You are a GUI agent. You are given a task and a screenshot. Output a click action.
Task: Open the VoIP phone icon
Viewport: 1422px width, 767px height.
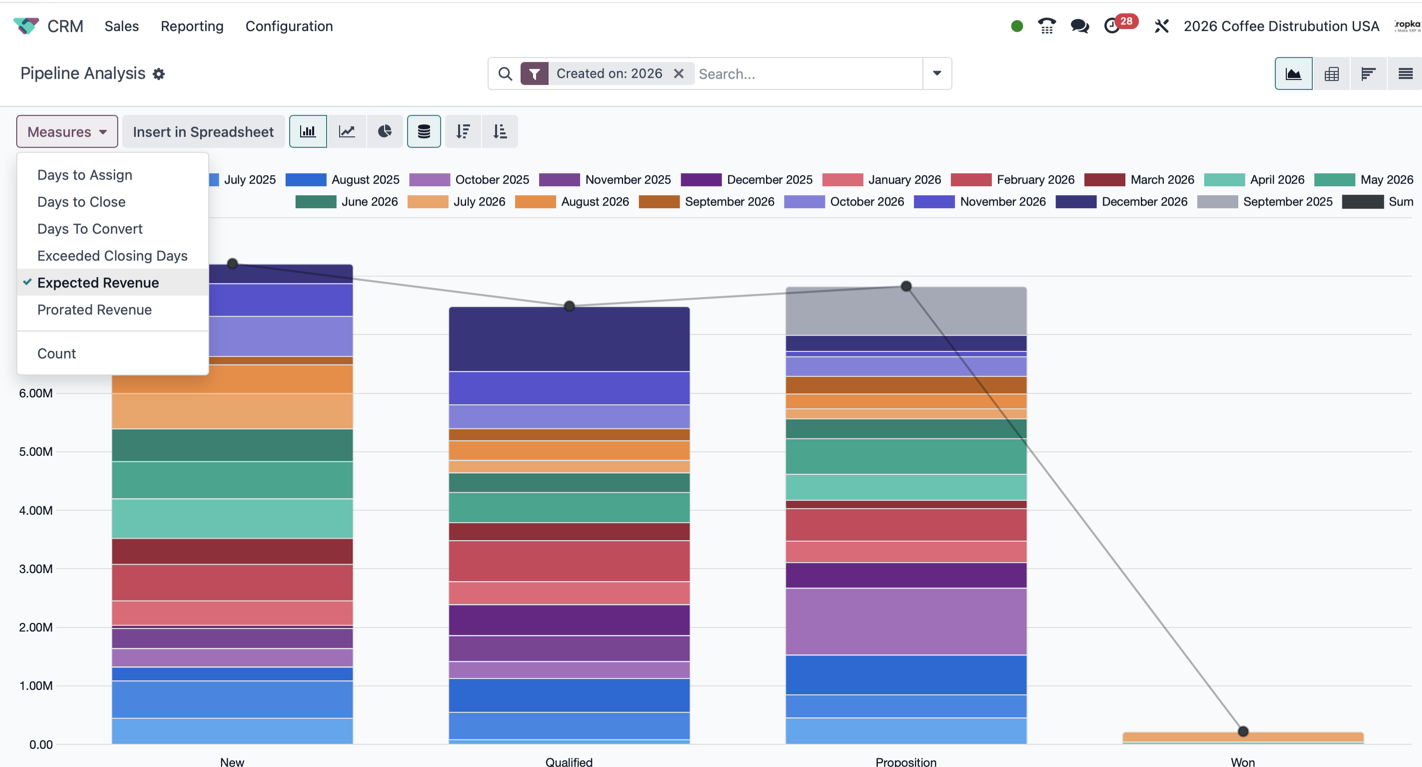click(x=1047, y=26)
